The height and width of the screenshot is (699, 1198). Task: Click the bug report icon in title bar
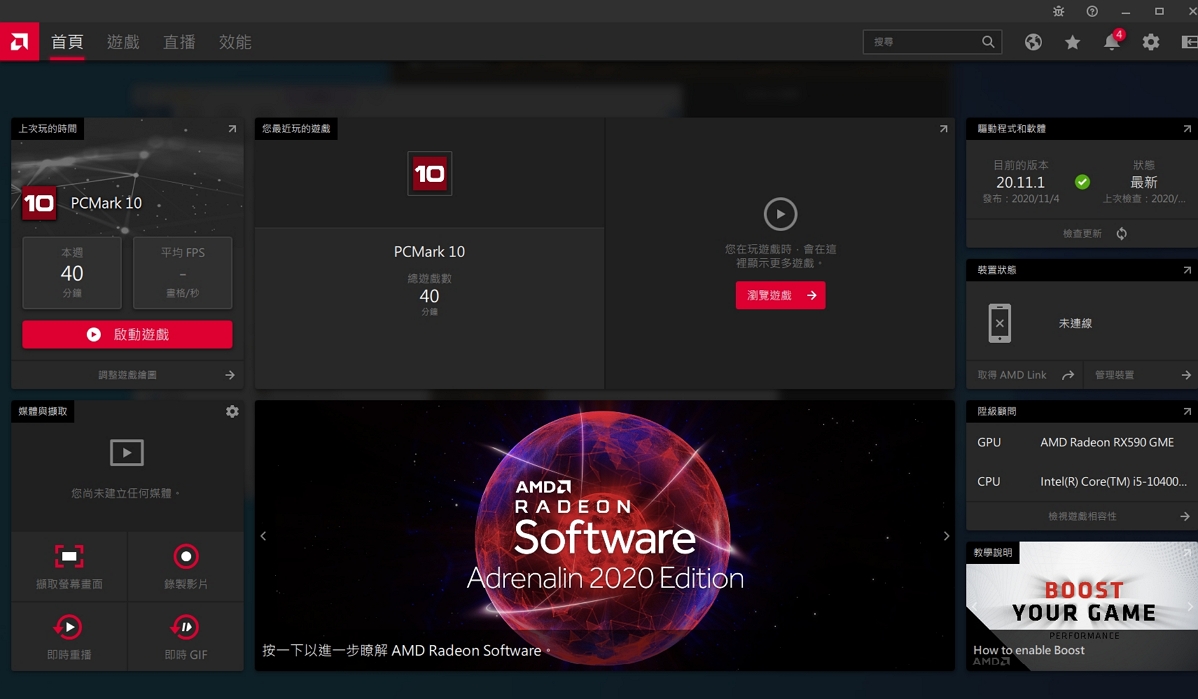pyautogui.click(x=1058, y=11)
